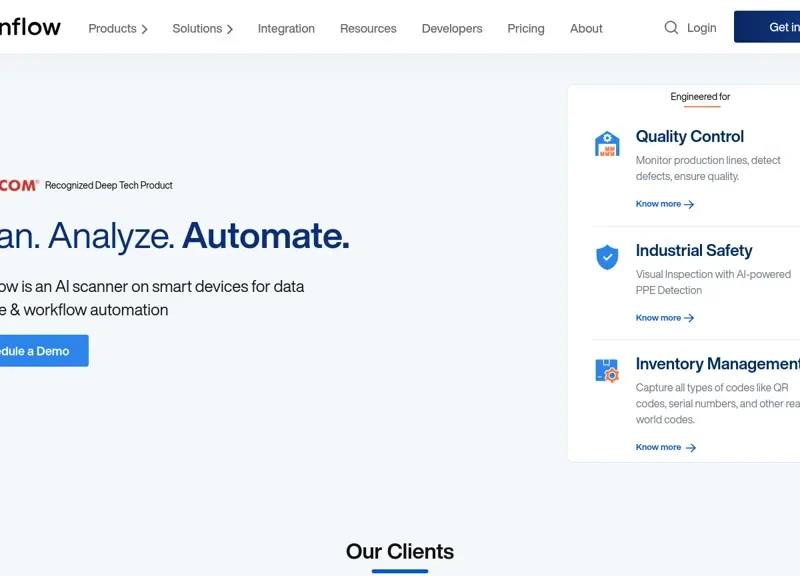
Task: Click arrow beside Industrial Safety Know more
Action: pyautogui.click(x=689, y=318)
